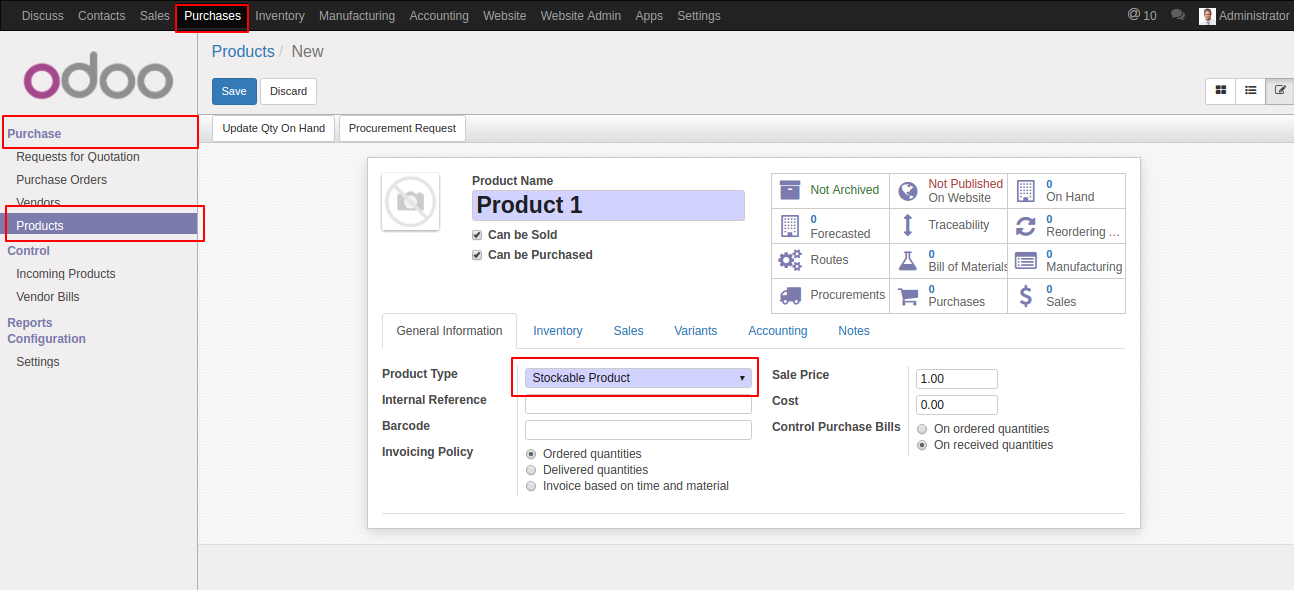
Task: Open Purchases cart icon
Action: tap(908, 296)
